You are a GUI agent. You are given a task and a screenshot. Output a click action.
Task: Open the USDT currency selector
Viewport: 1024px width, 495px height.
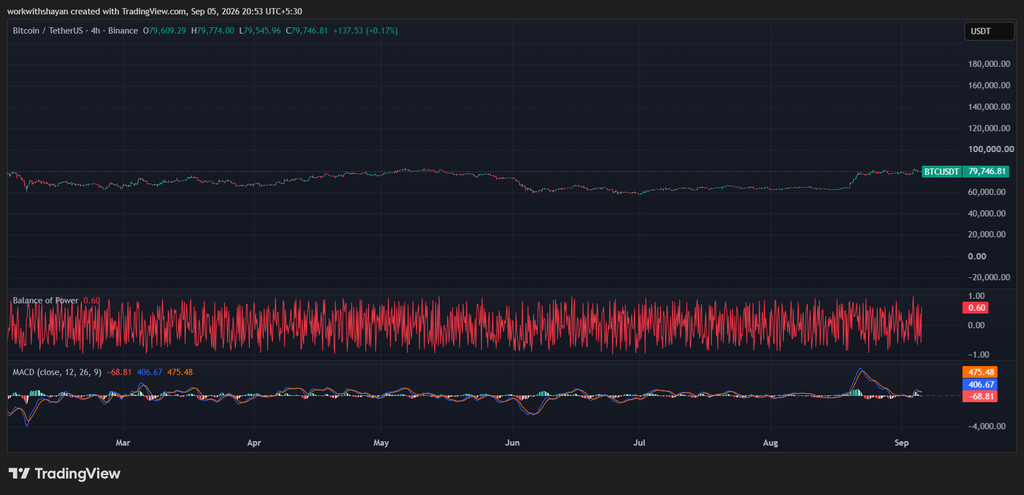coord(989,31)
